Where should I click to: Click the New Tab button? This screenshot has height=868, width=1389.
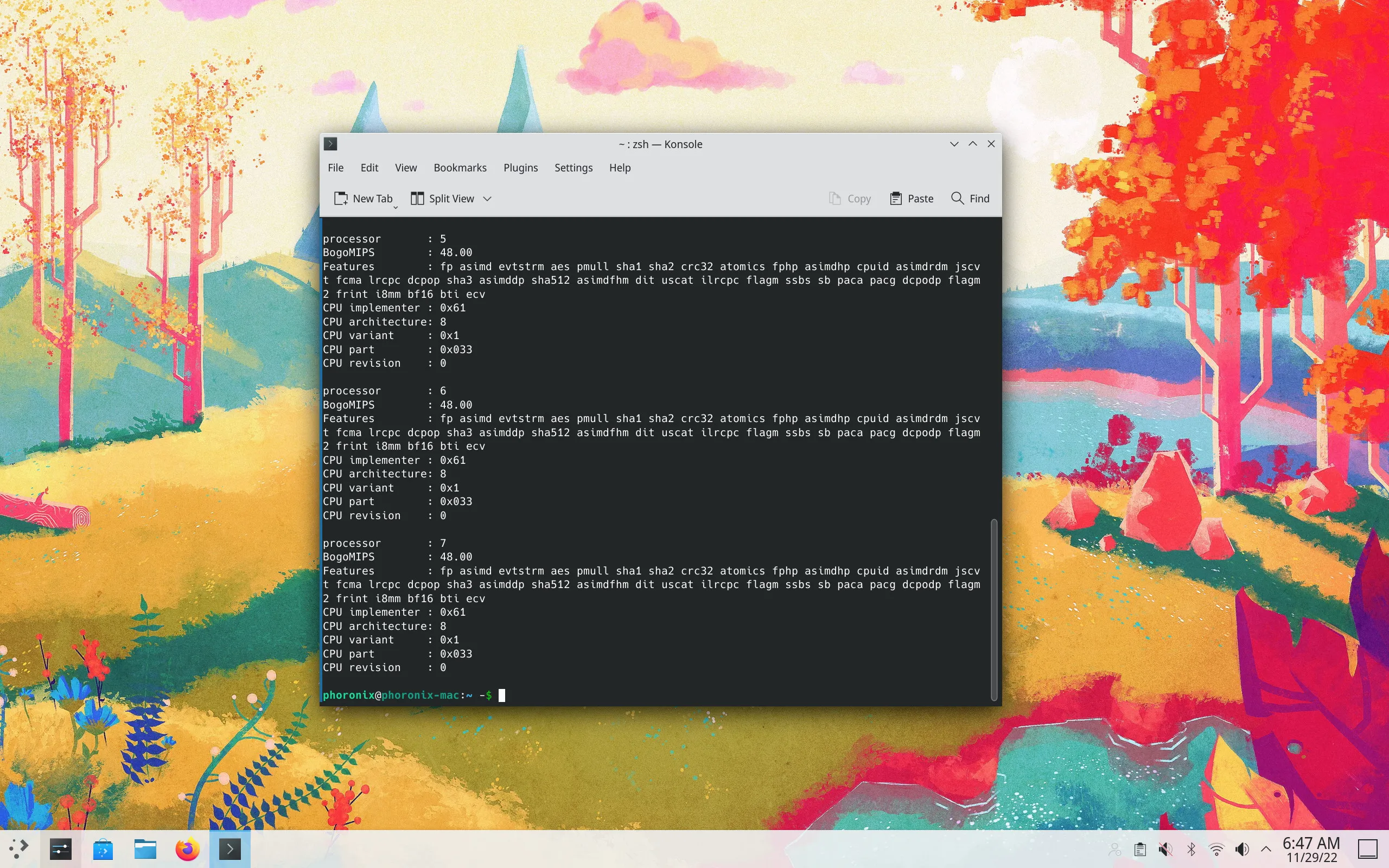tap(364, 199)
